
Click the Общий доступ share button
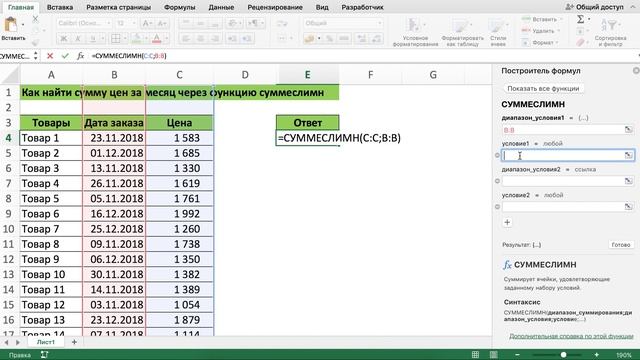coord(595,7)
